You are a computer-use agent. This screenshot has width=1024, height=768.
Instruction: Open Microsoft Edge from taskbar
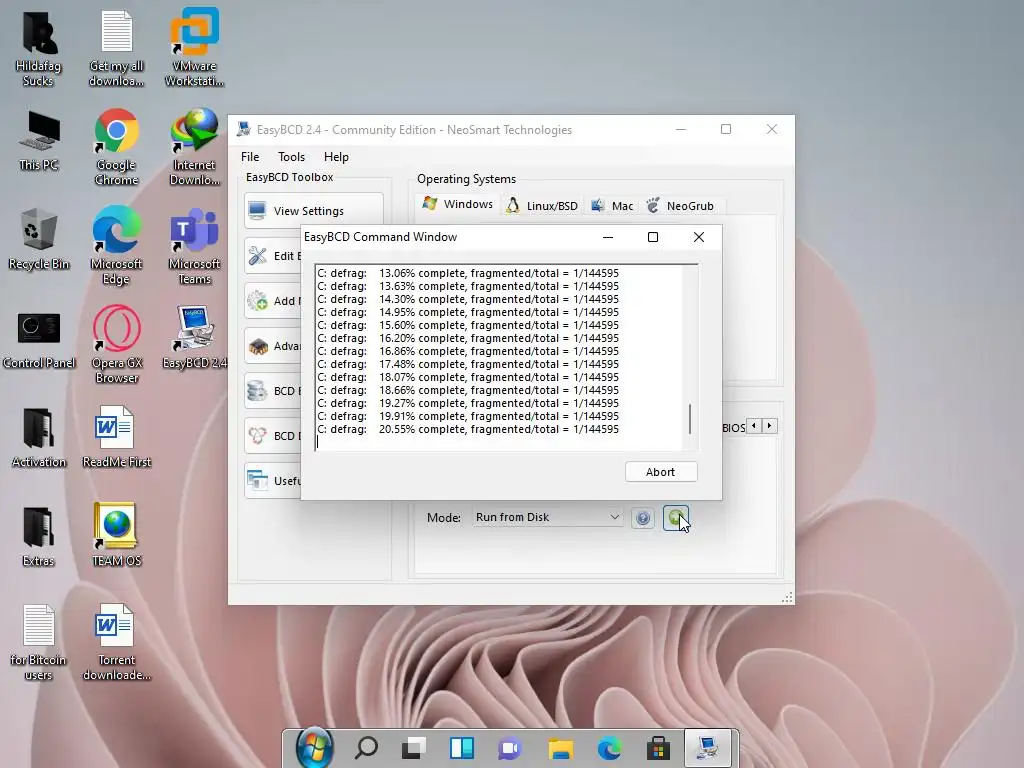[609, 748]
